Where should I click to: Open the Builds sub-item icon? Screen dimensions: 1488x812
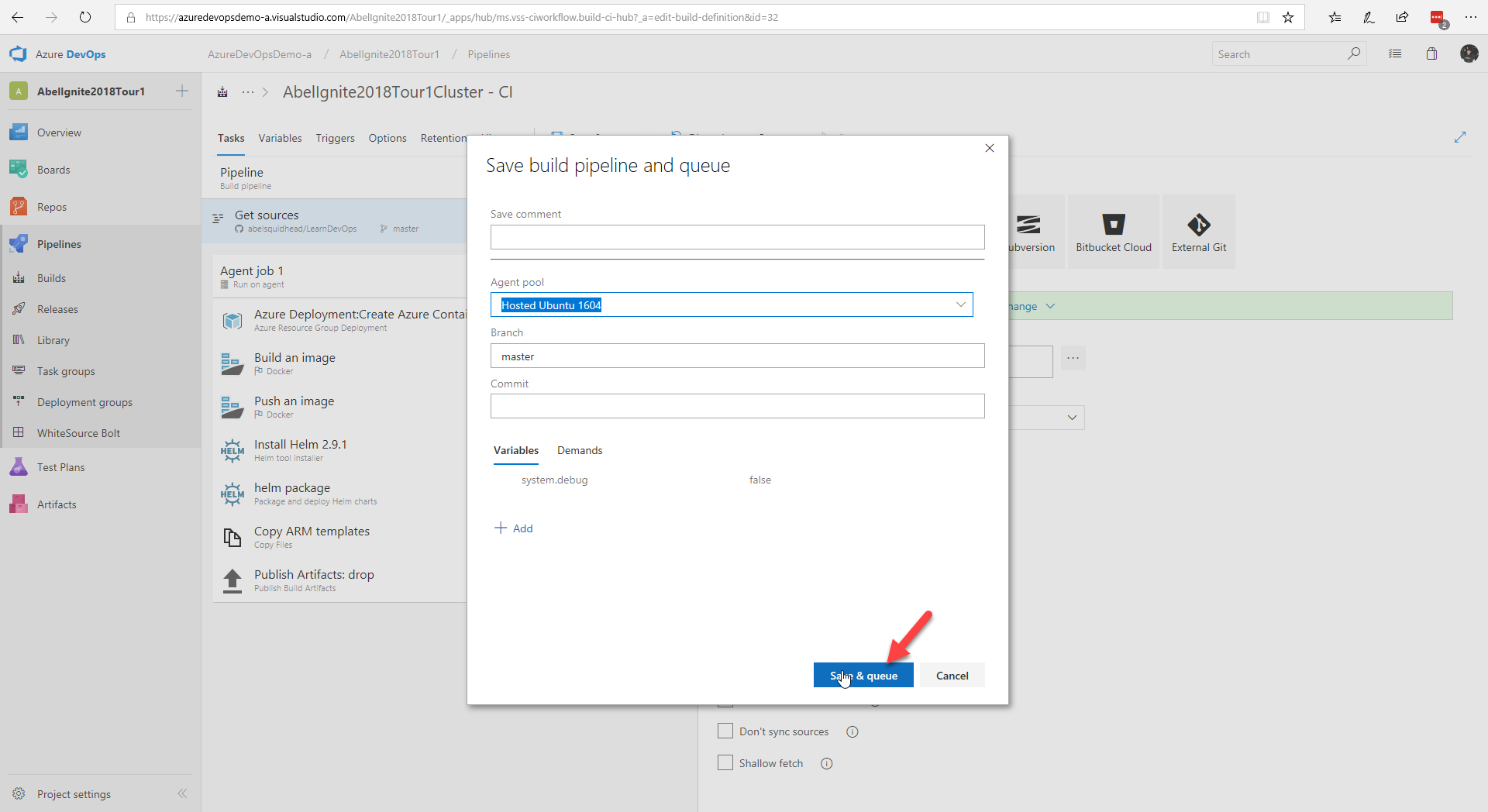point(19,278)
